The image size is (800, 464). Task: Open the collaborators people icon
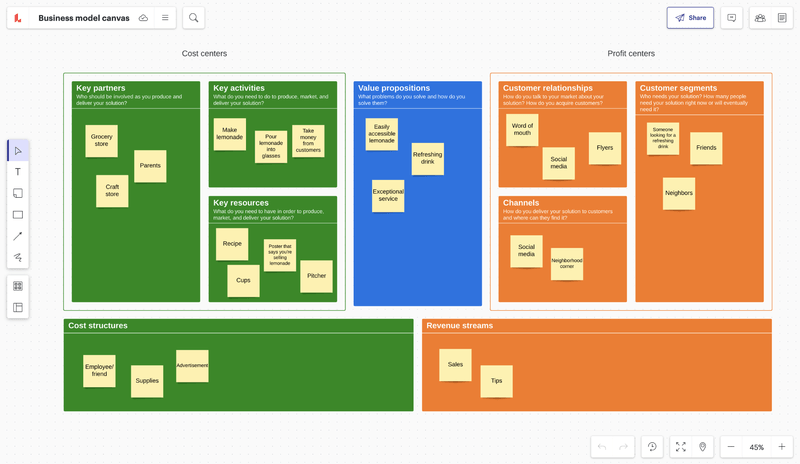click(760, 18)
